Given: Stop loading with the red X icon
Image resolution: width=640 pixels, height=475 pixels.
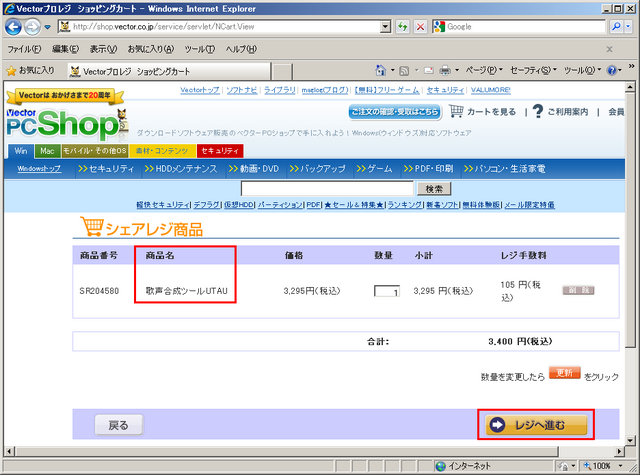Looking at the screenshot, I should (420, 27).
